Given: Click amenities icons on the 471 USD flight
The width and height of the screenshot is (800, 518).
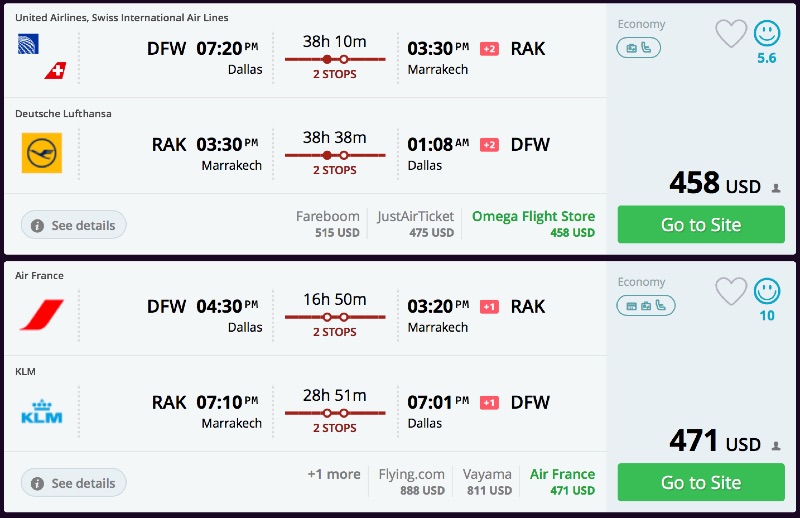Looking at the screenshot, I should pos(645,305).
